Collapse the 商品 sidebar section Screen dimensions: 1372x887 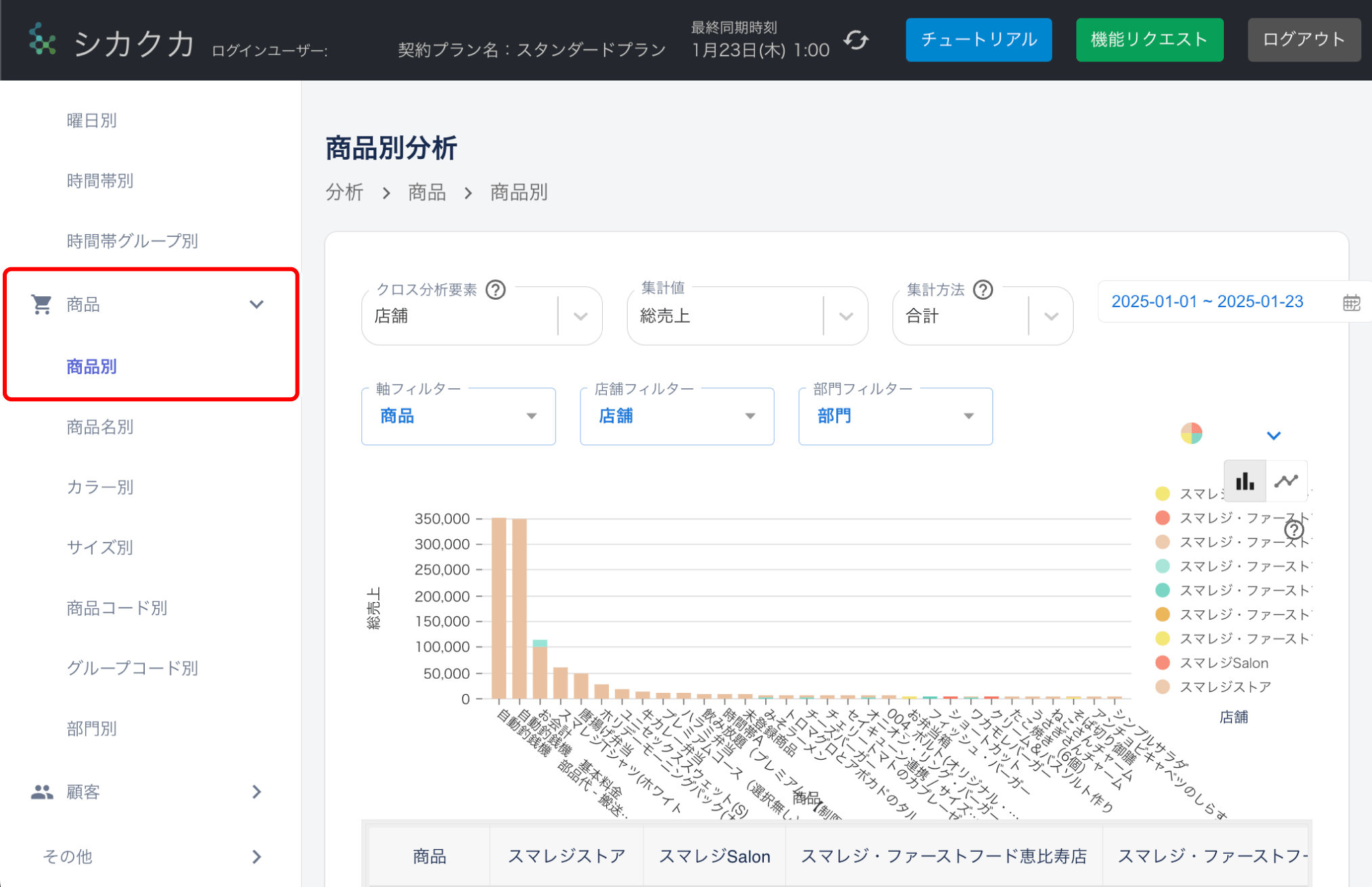[256, 304]
